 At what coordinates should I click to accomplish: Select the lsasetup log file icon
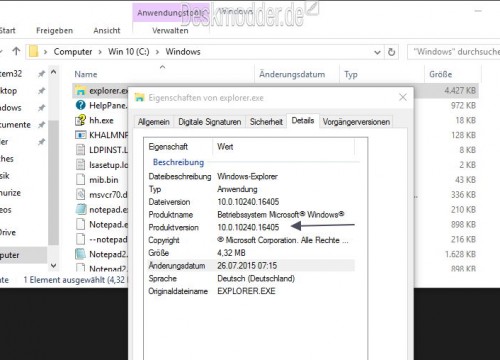pos(80,165)
